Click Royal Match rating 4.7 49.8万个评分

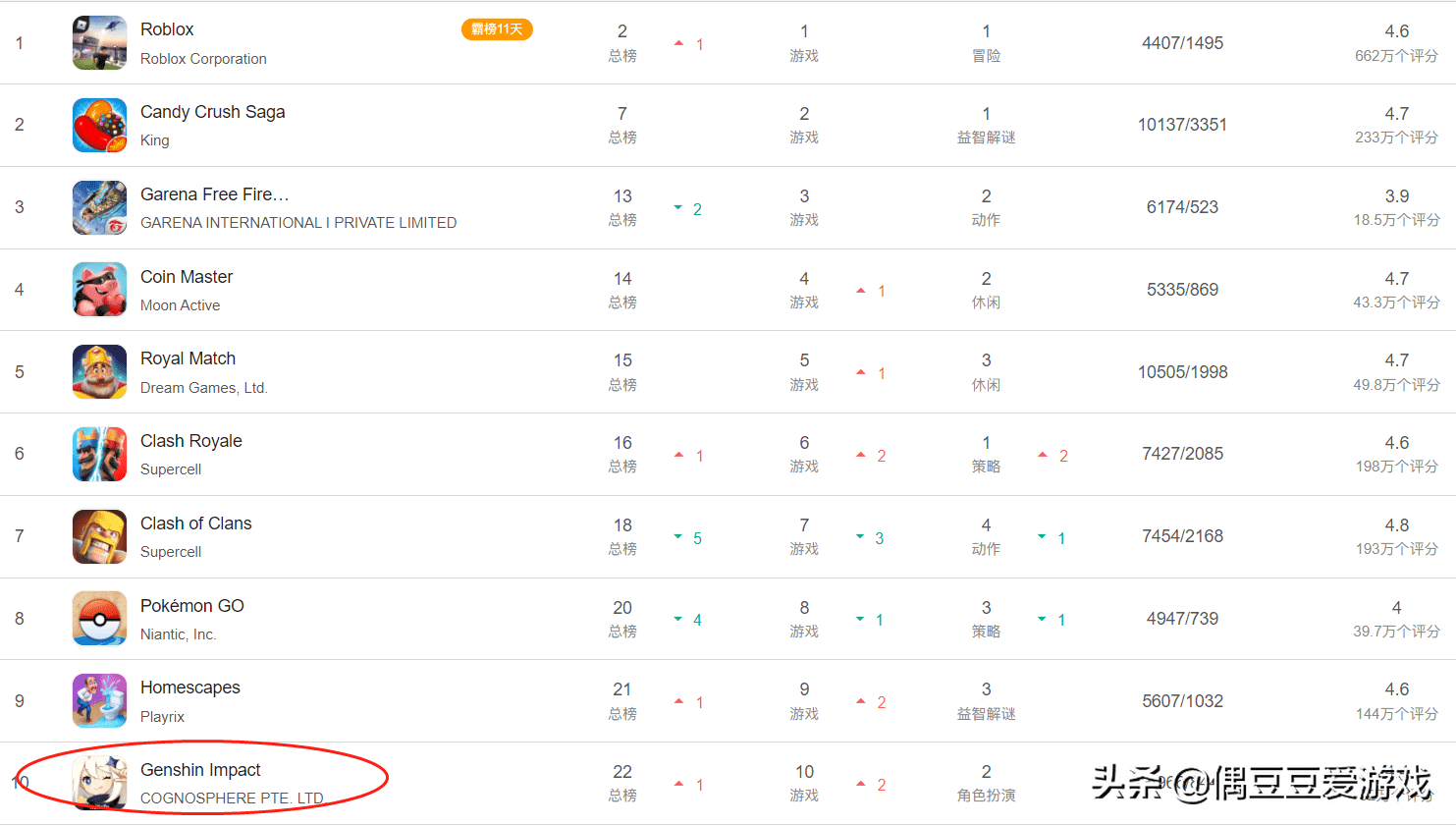tap(1397, 372)
